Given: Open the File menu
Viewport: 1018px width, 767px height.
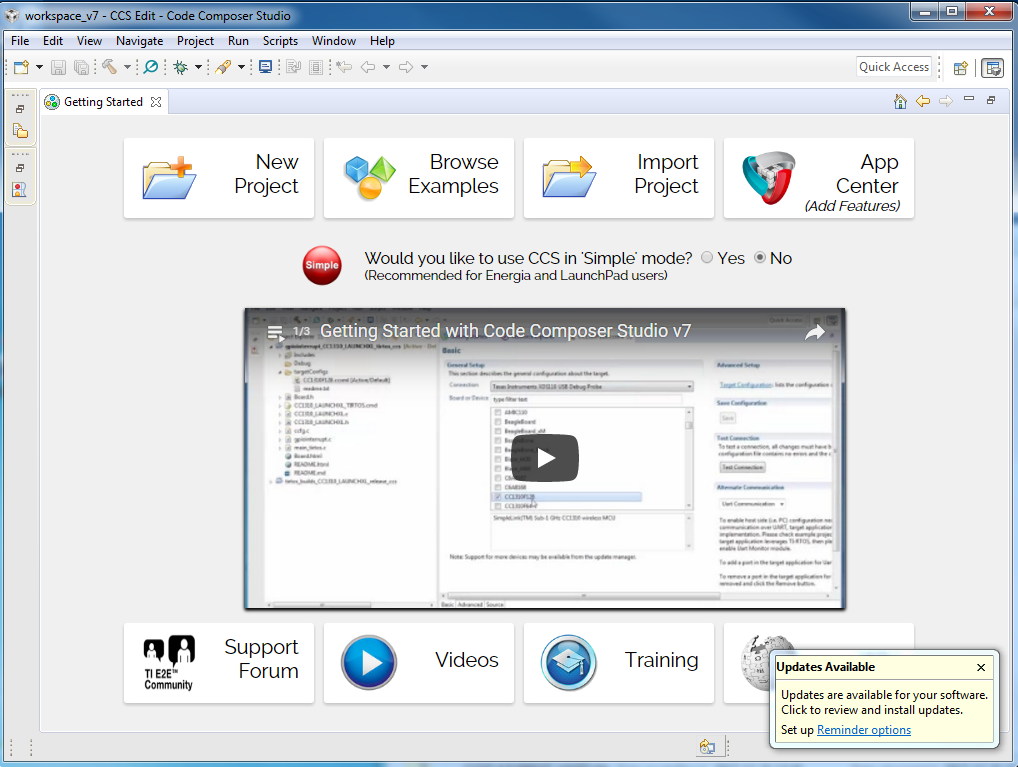Looking at the screenshot, I should 20,40.
